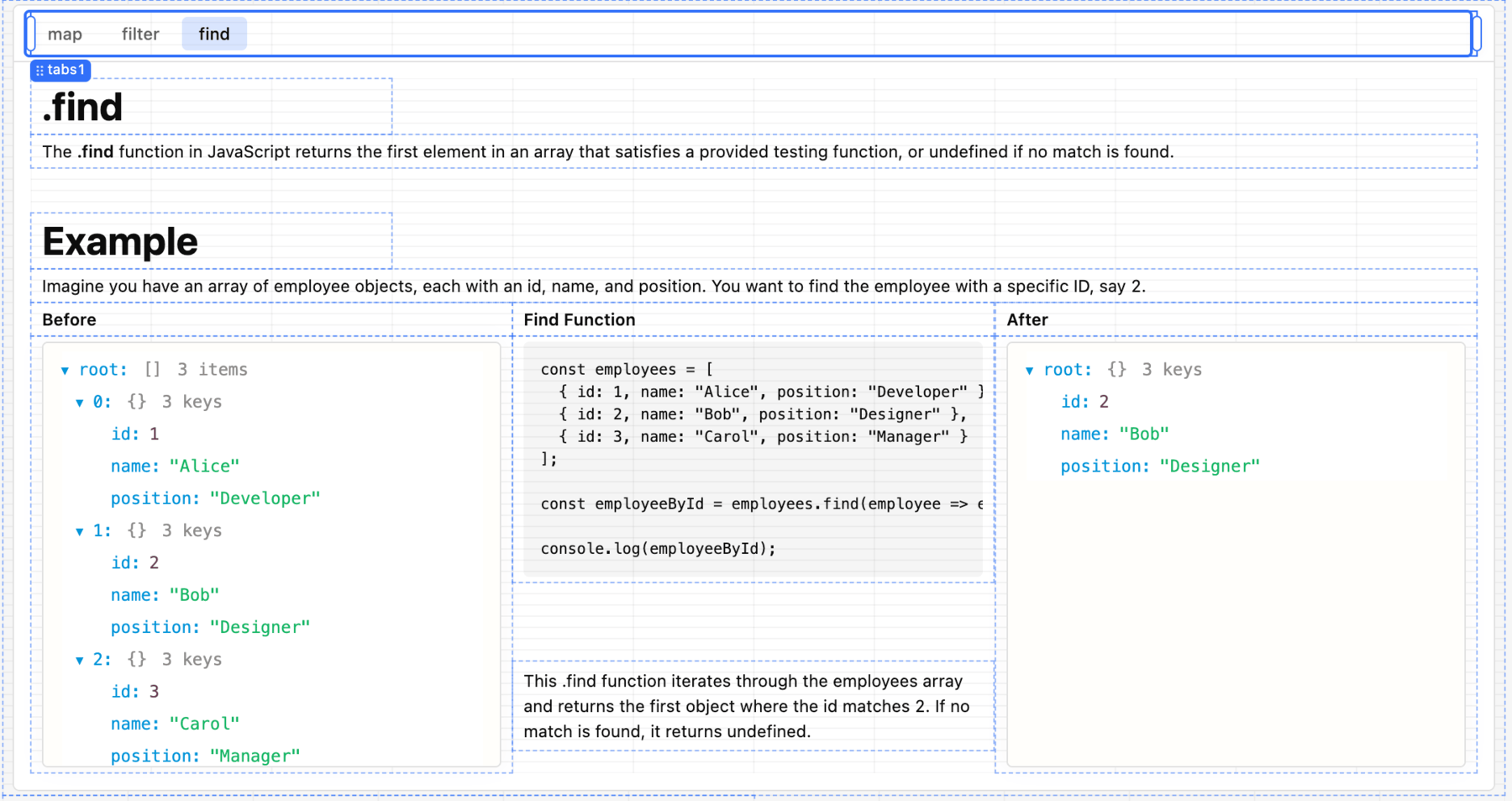
Task: Select name "Bob" row in Before tree
Action: pos(165,595)
